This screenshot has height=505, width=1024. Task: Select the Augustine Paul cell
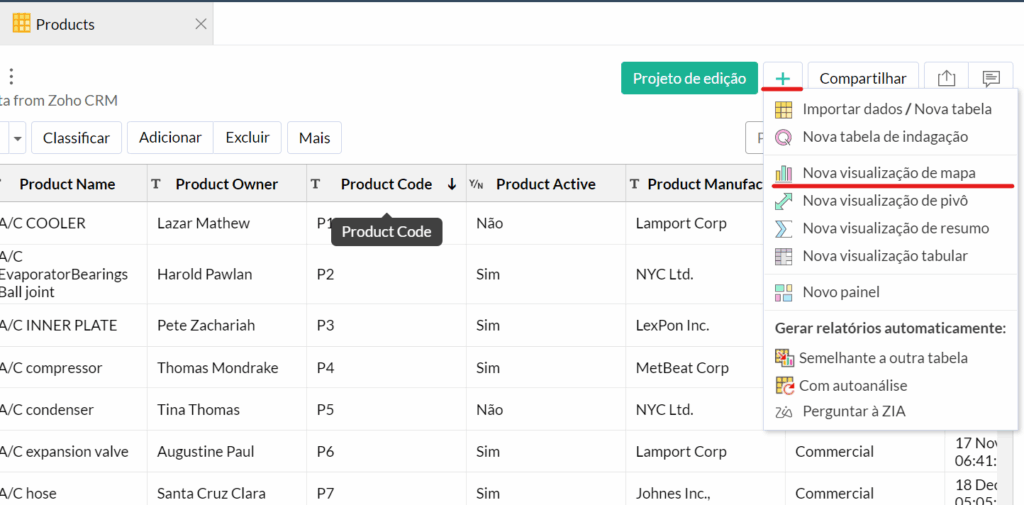coord(227,451)
